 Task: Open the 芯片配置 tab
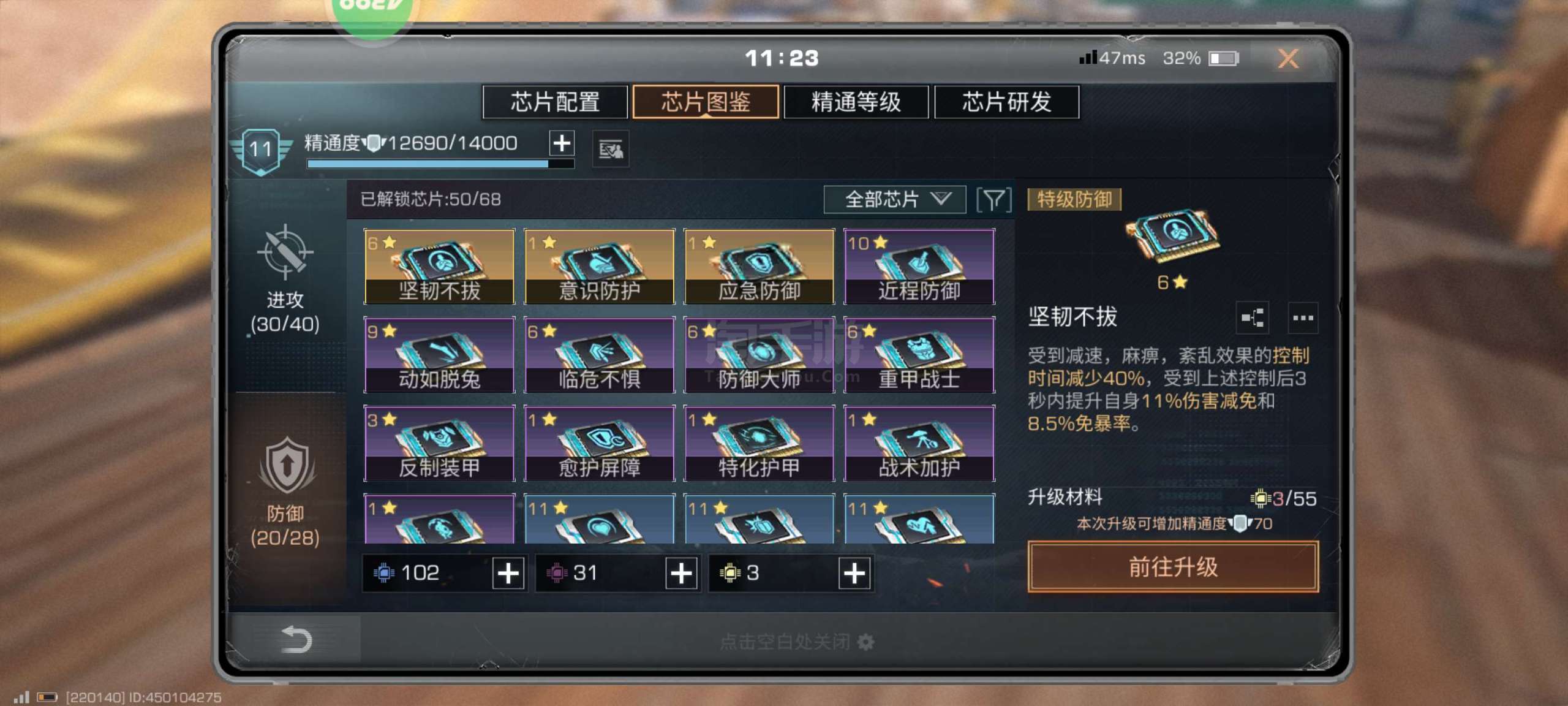tap(555, 102)
